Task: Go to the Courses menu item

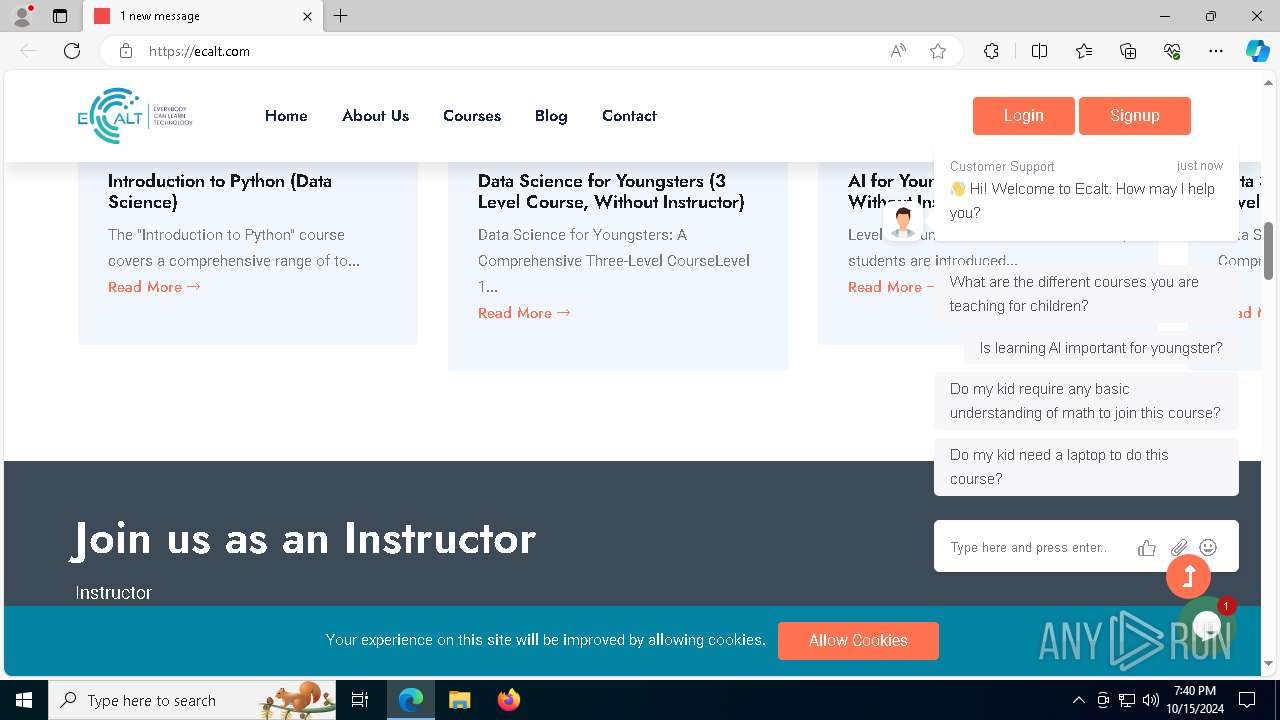Action: [x=472, y=116]
